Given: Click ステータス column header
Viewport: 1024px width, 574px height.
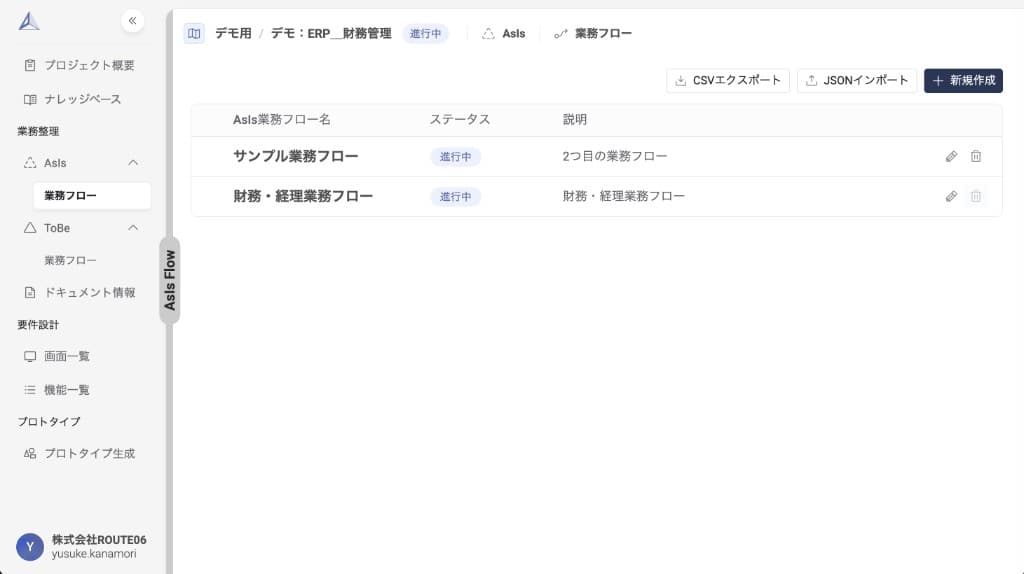Looking at the screenshot, I should 460,120.
